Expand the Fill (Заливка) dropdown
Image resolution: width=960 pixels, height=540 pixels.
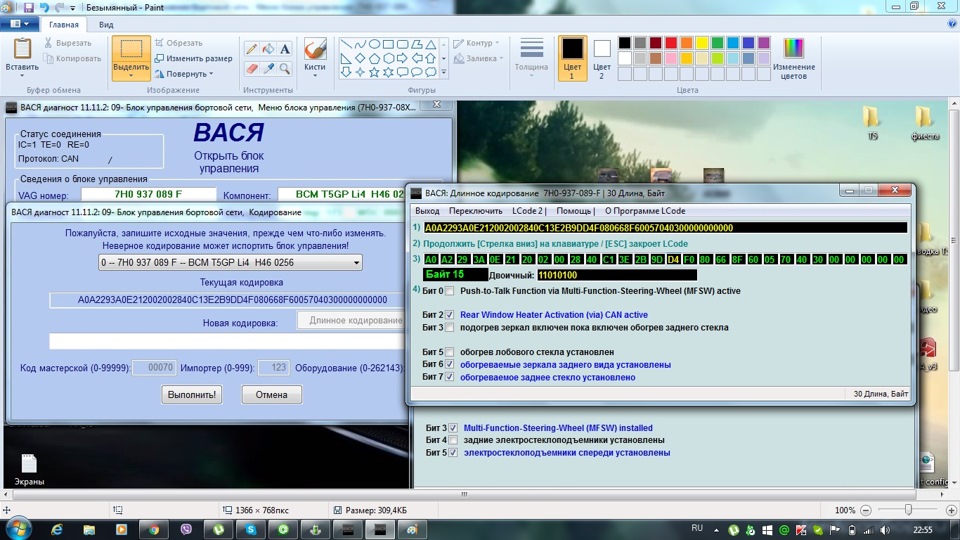pyautogui.click(x=501, y=59)
